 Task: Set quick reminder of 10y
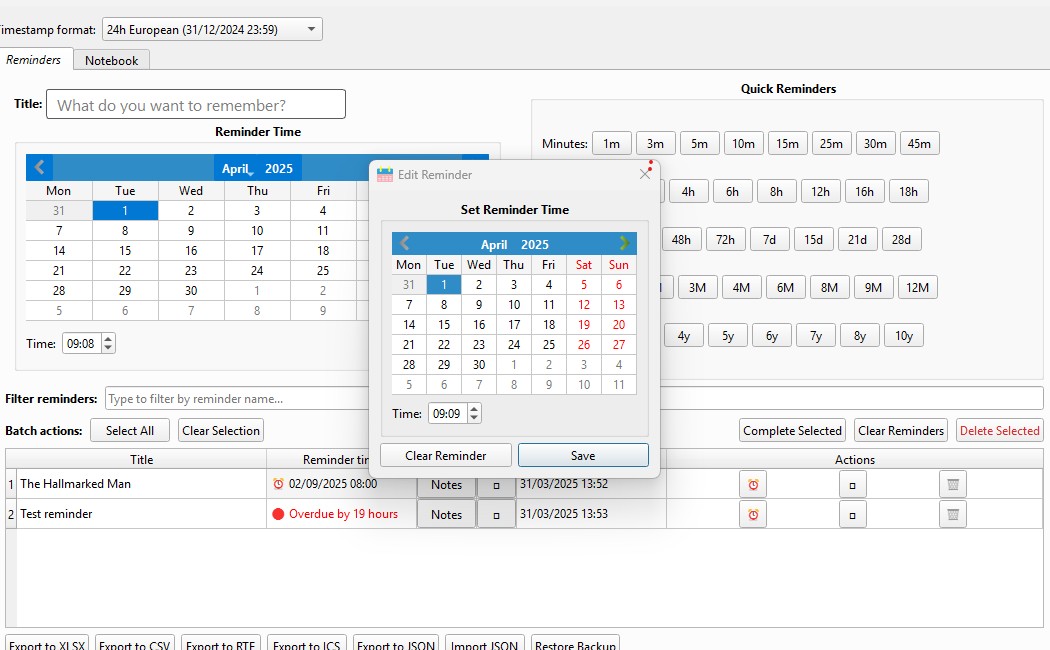point(904,335)
